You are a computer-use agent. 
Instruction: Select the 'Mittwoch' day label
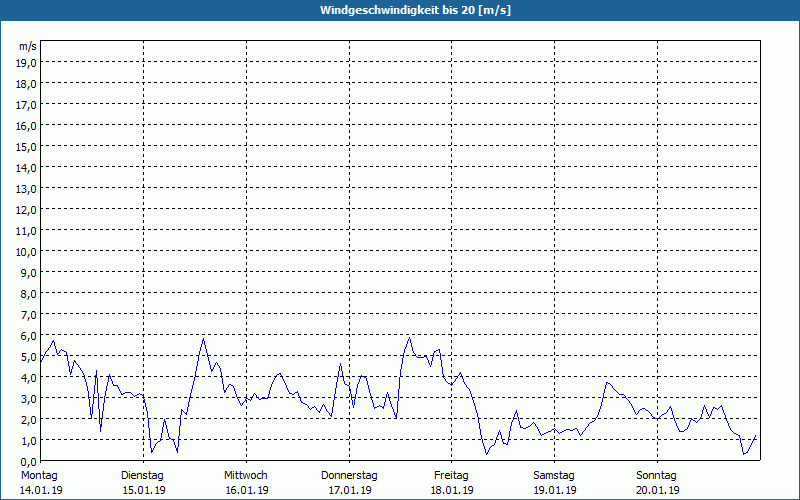point(246,476)
